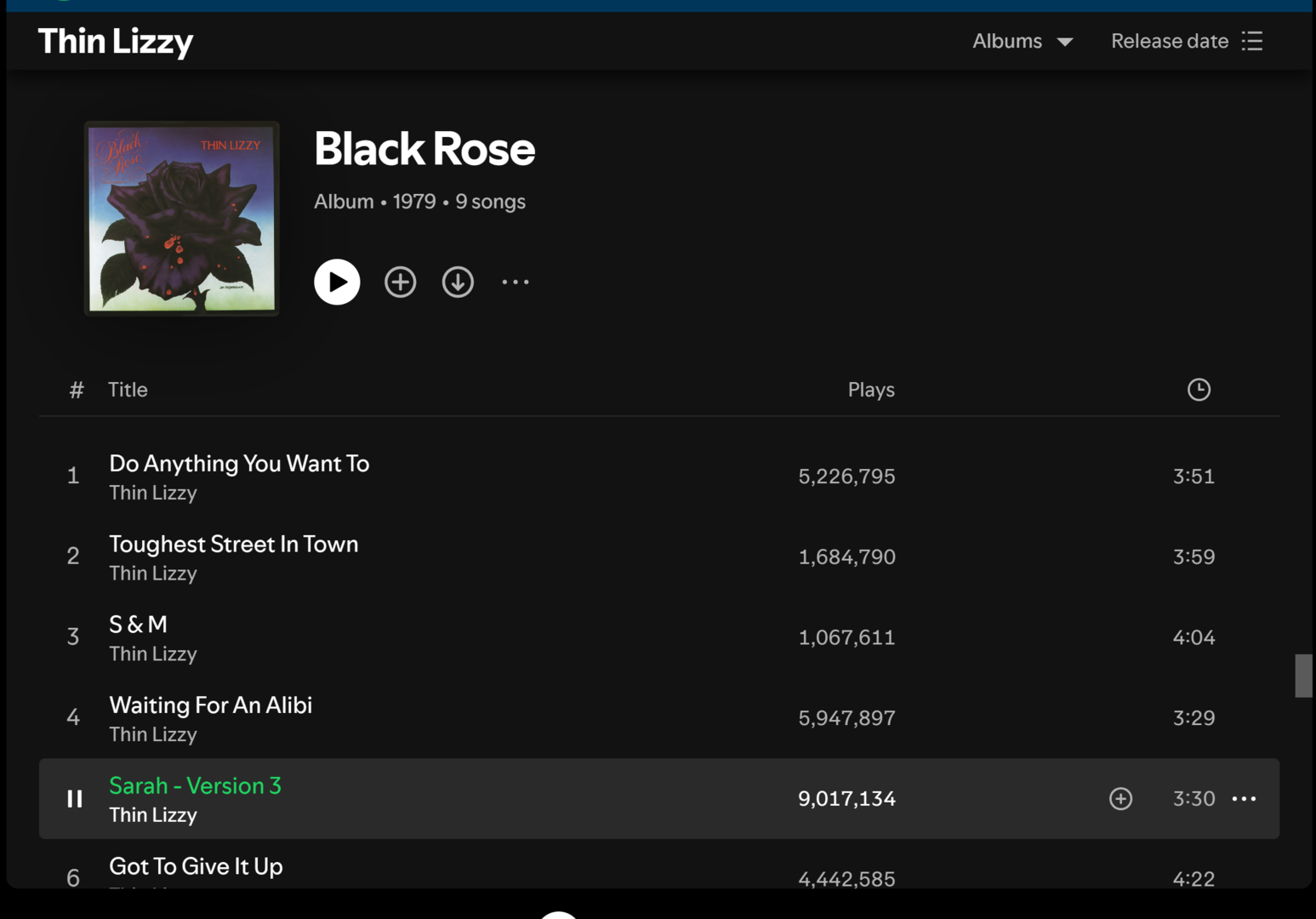Open the Black Rose album cover art
The height and width of the screenshot is (919, 1316).
pos(182,218)
